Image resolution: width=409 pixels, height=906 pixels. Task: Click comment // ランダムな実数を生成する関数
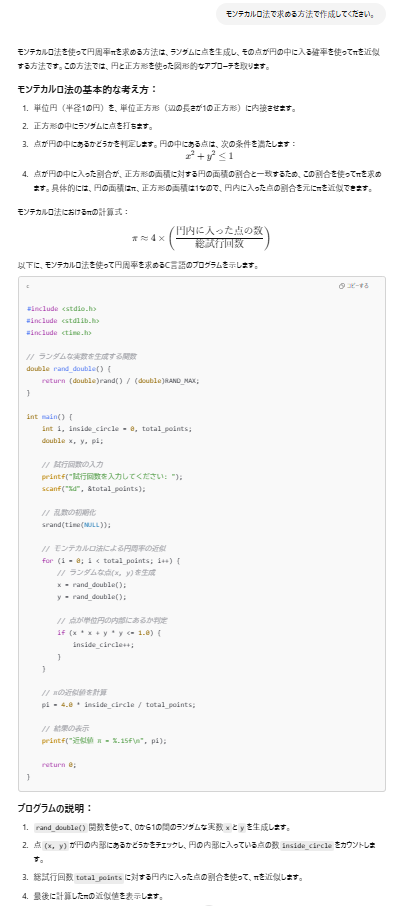(81, 356)
